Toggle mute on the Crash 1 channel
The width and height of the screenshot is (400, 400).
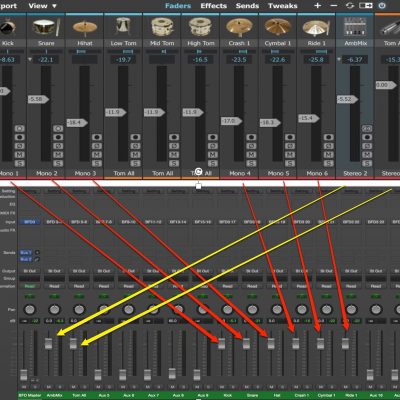[251, 155]
